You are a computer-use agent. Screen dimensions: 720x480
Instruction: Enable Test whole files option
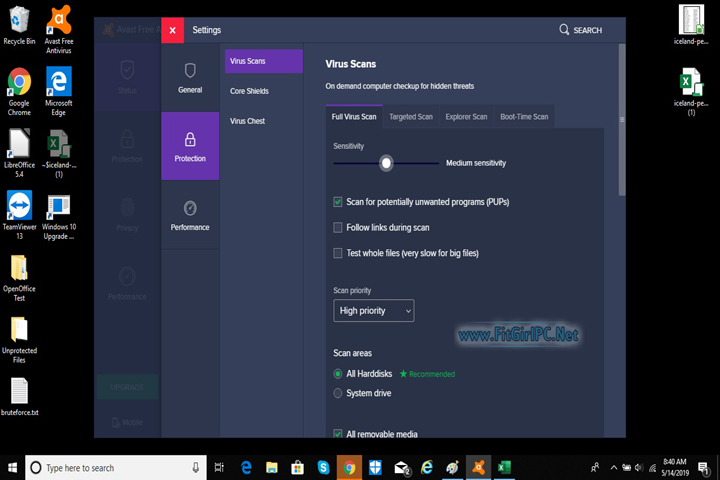click(338, 254)
